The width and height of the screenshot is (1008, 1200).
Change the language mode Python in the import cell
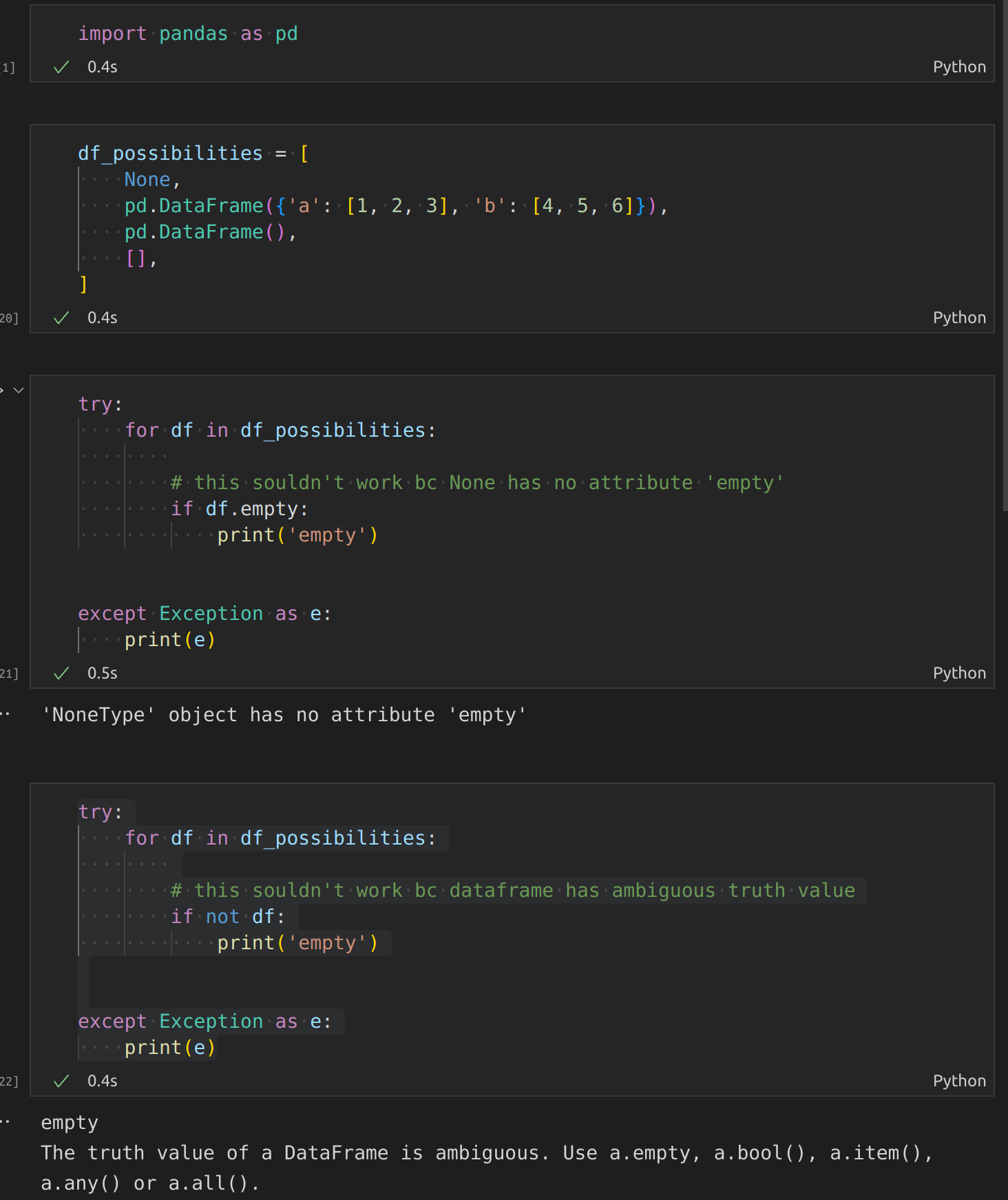959,67
